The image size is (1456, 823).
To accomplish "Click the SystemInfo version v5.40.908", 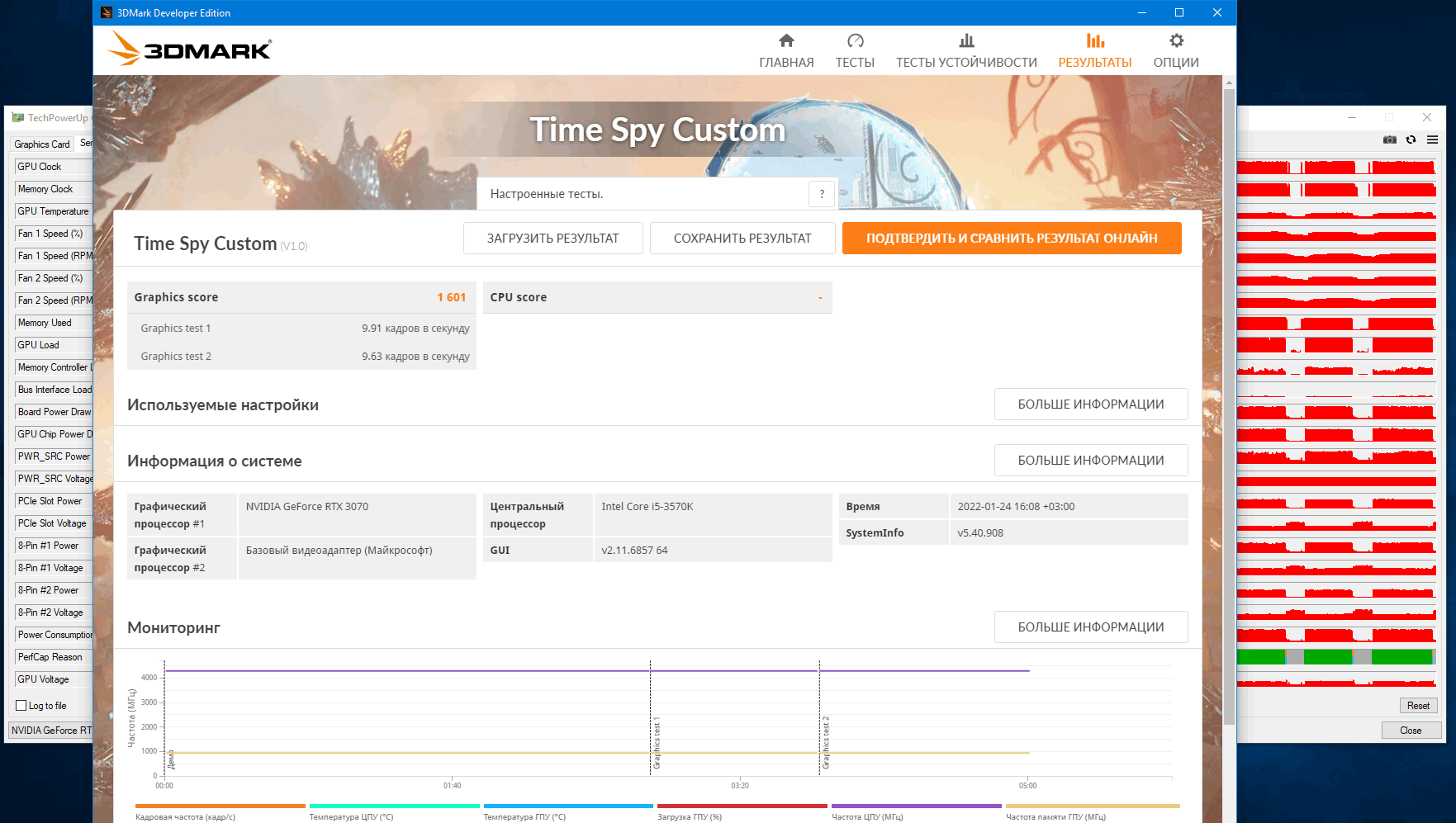I will [980, 533].
